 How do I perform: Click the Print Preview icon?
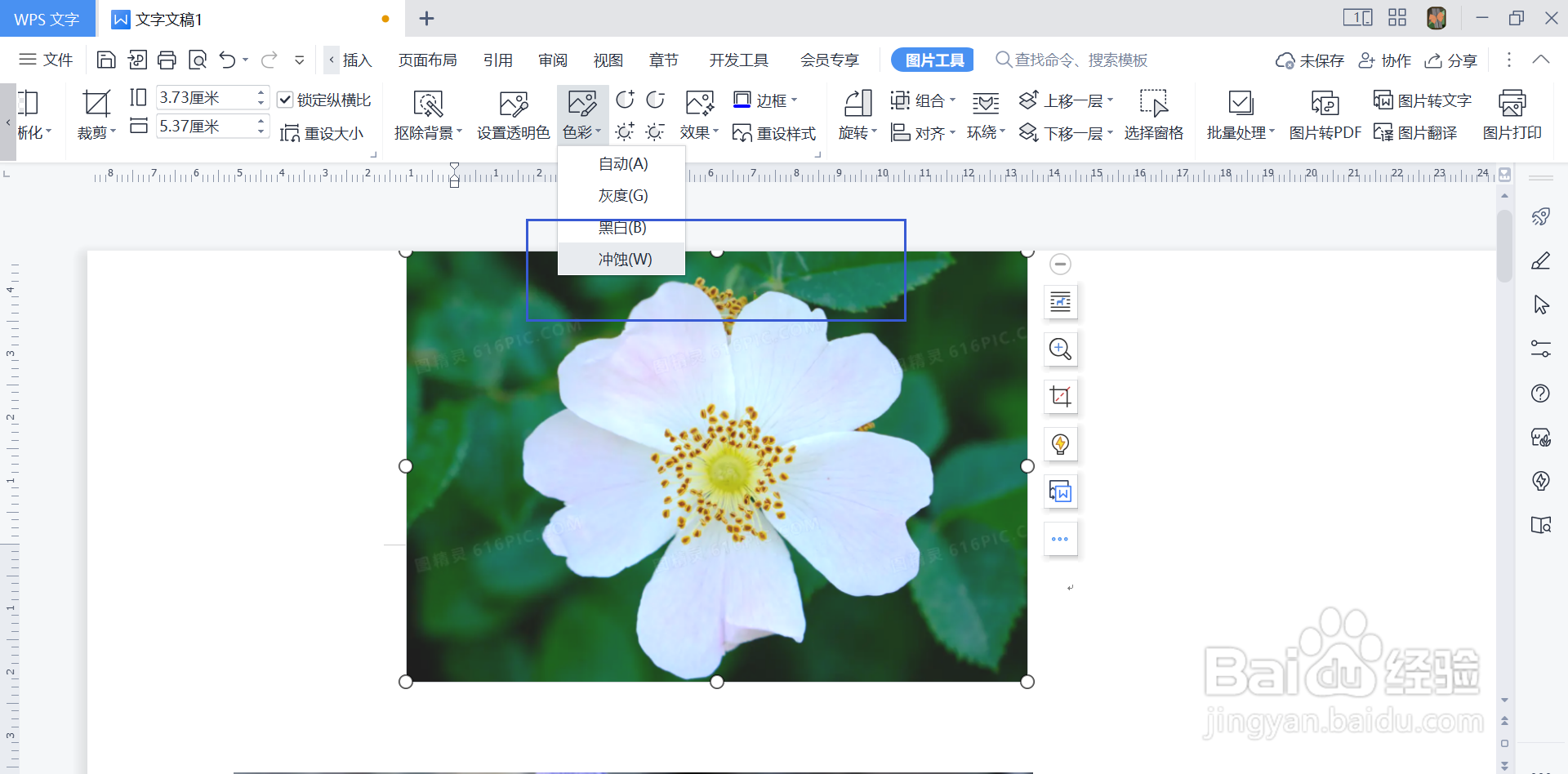[198, 60]
